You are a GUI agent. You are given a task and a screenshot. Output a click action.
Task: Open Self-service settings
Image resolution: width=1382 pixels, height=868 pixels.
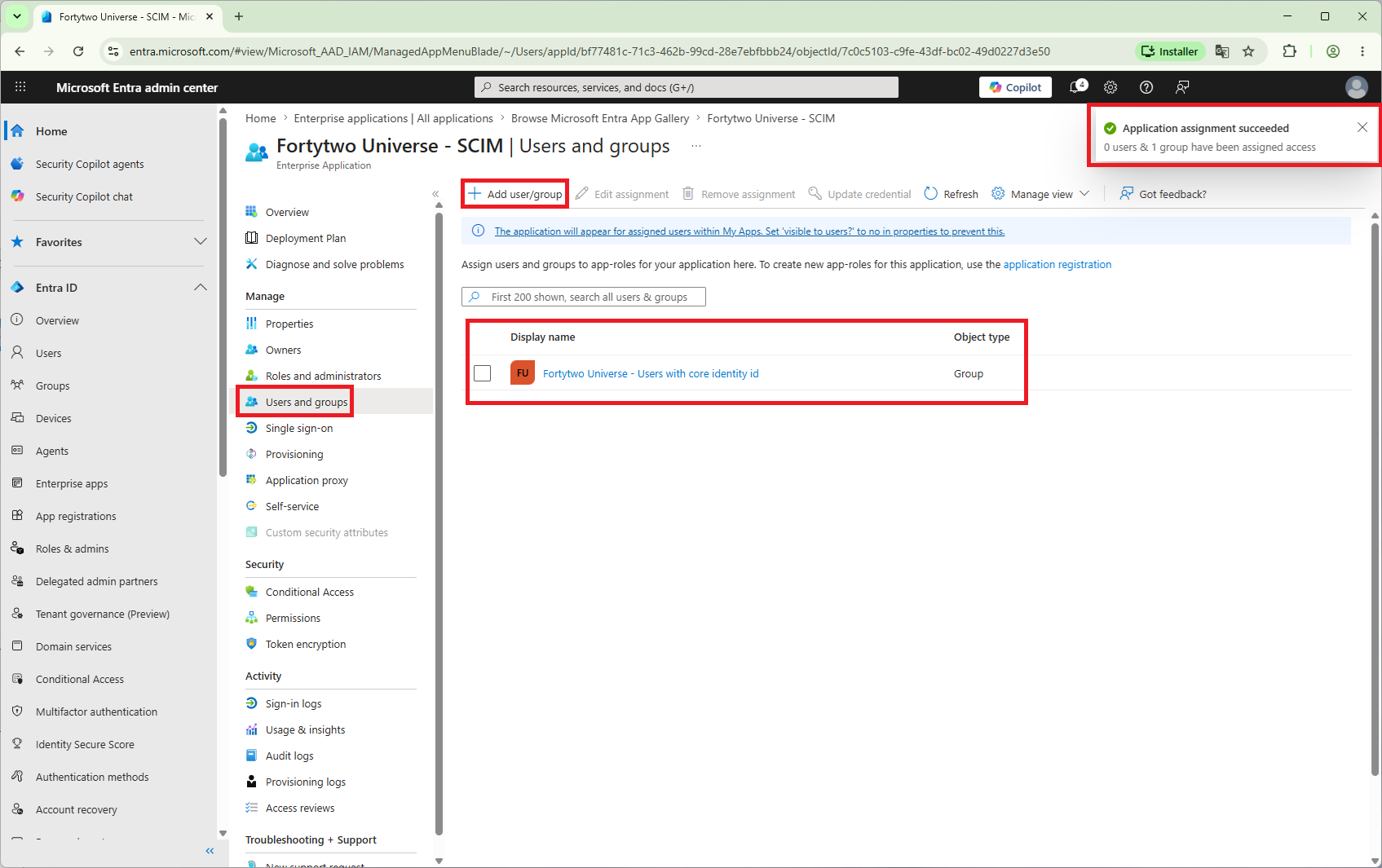[292, 507]
